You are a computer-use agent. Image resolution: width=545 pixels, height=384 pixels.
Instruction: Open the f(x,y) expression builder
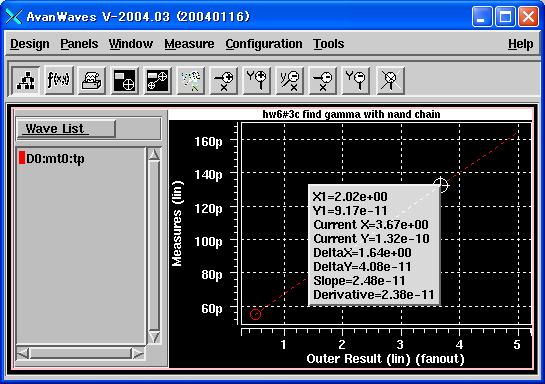pyautogui.click(x=58, y=80)
